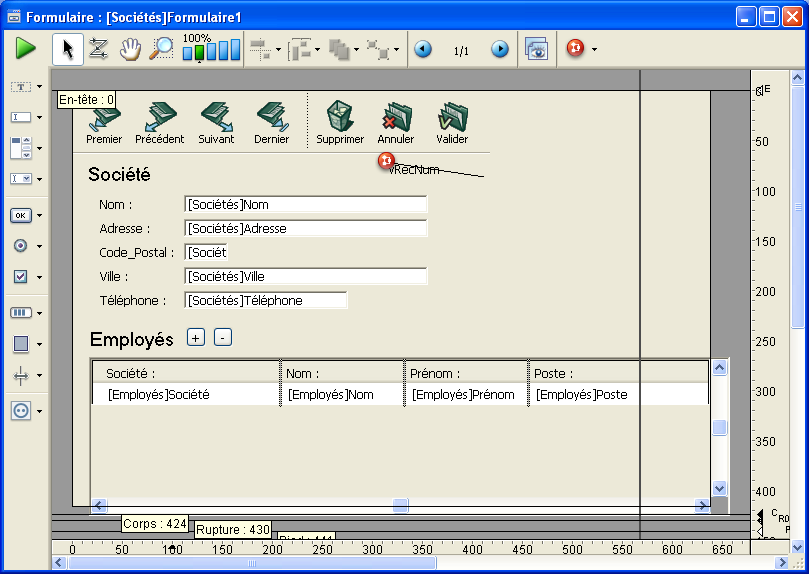Run the form with the green play button
Image resolution: width=809 pixels, height=574 pixels.
[26, 49]
